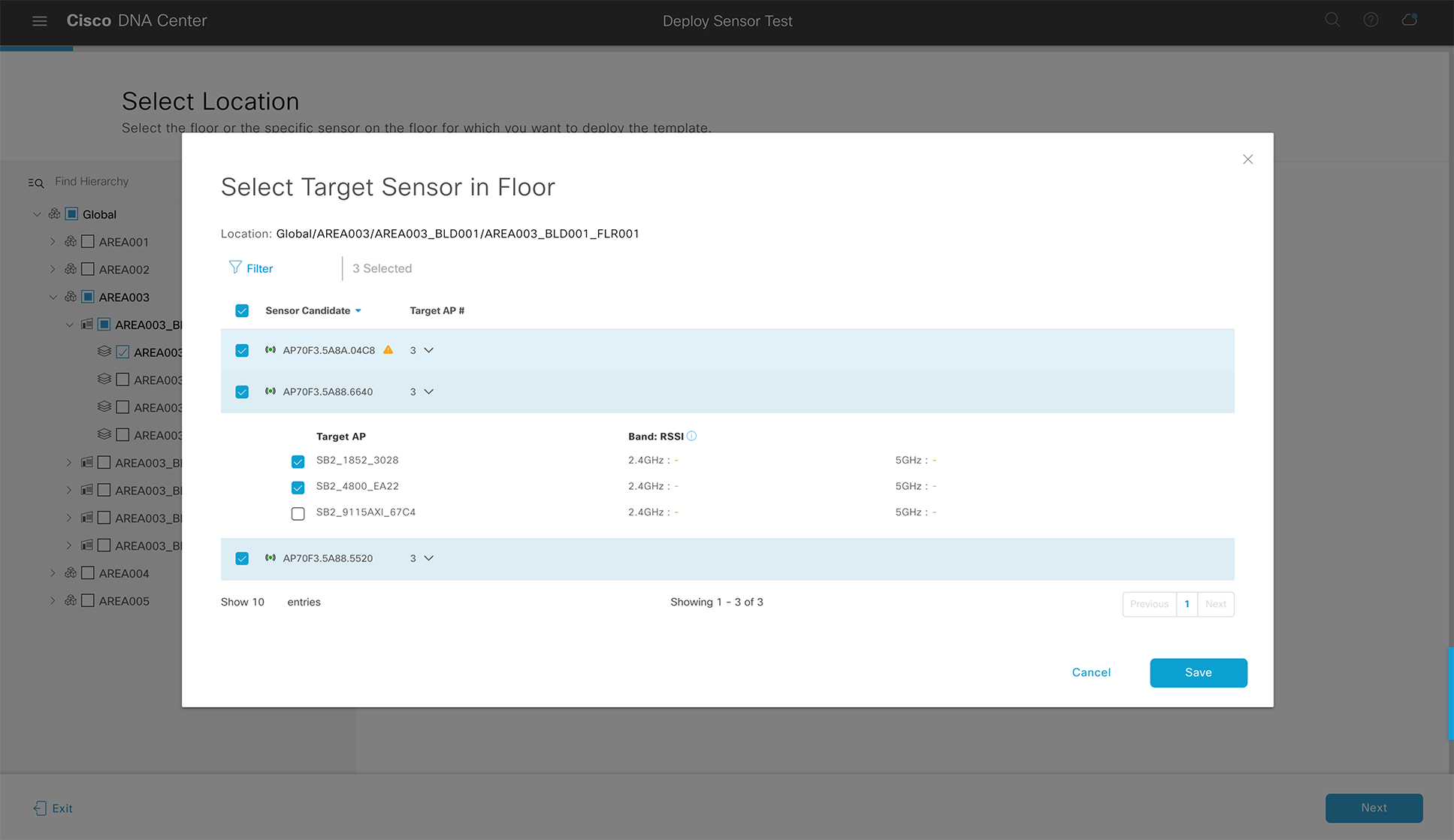Click sensor icon of AP70F3.5A88.6640
The height and width of the screenshot is (840, 1454).
coord(271,391)
